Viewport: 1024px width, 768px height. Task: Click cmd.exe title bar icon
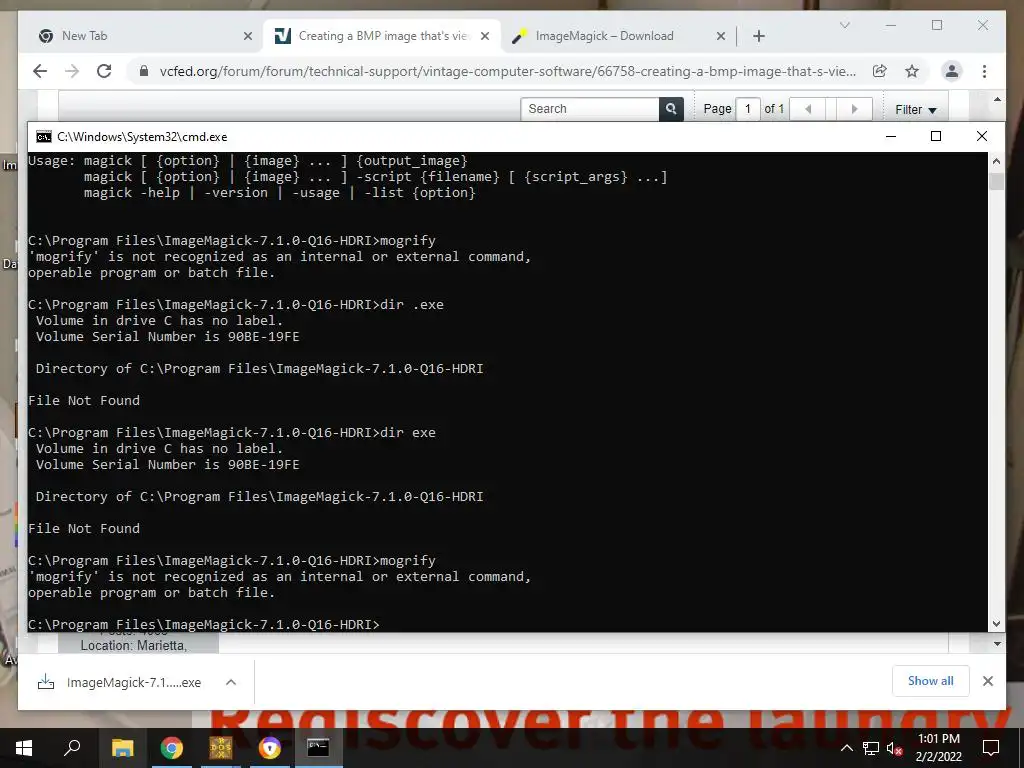click(x=44, y=136)
